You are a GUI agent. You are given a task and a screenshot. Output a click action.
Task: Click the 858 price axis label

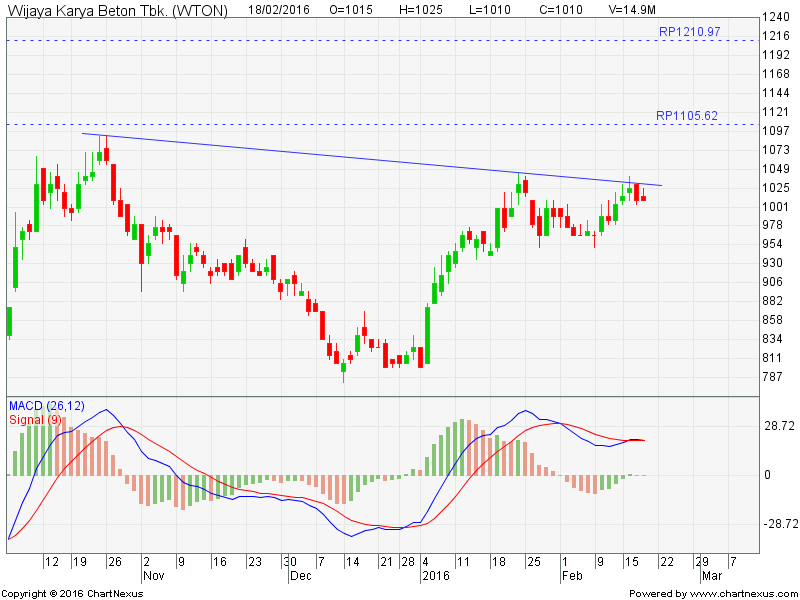772,320
